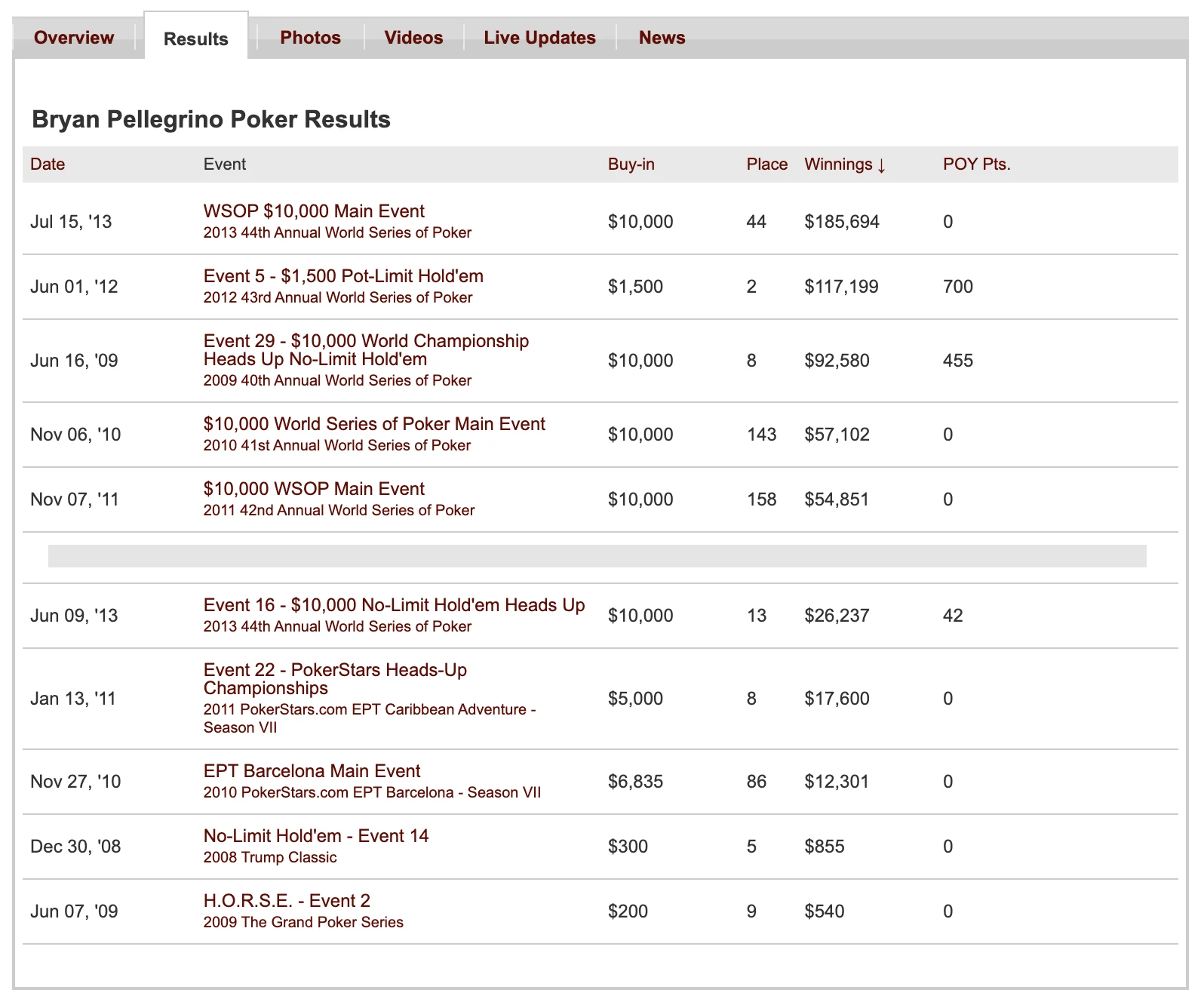The width and height of the screenshot is (1204, 1002).
Task: Sort table by Buy-in column header
Action: point(631,164)
